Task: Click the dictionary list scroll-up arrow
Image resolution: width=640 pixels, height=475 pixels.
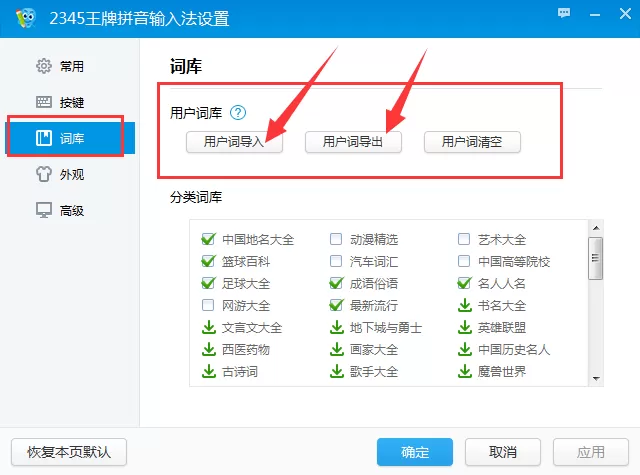Action: [x=596, y=228]
